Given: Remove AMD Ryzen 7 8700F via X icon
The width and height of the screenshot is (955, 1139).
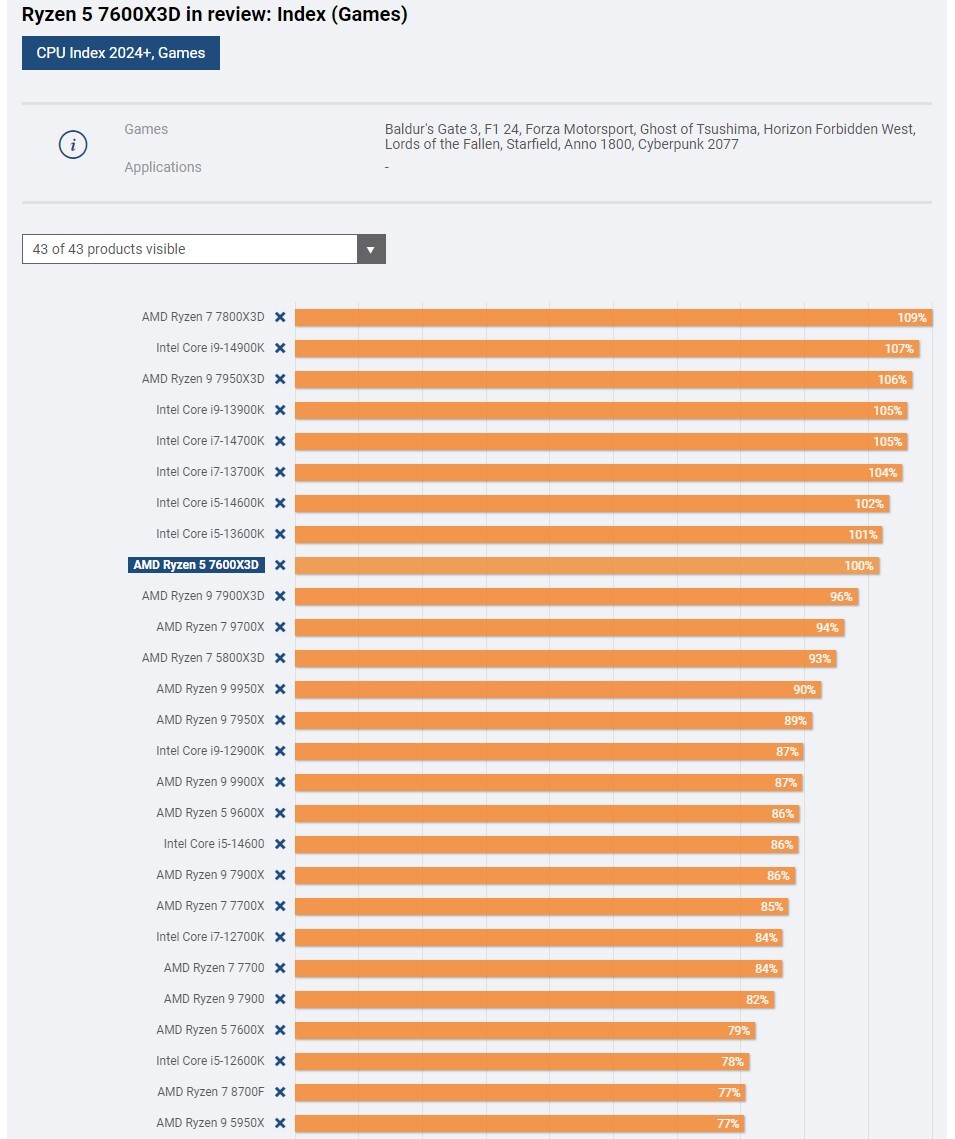Looking at the screenshot, I should (x=280, y=1093).
